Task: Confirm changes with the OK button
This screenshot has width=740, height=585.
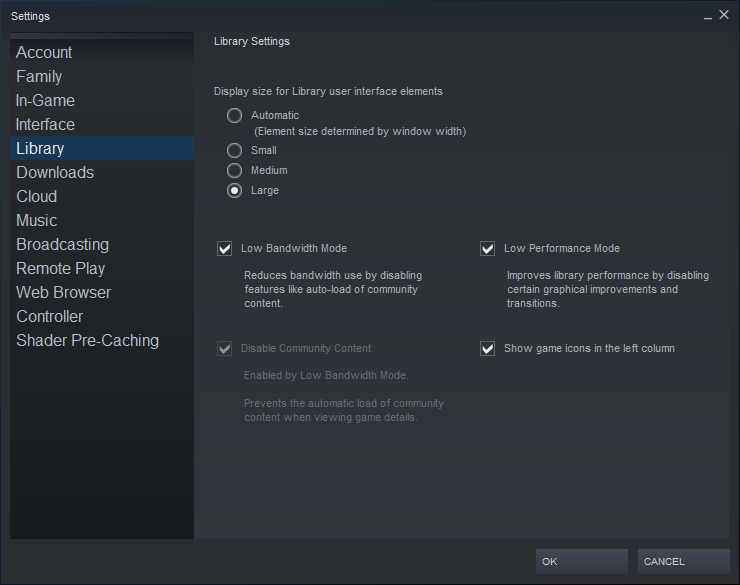Action: coord(581,561)
